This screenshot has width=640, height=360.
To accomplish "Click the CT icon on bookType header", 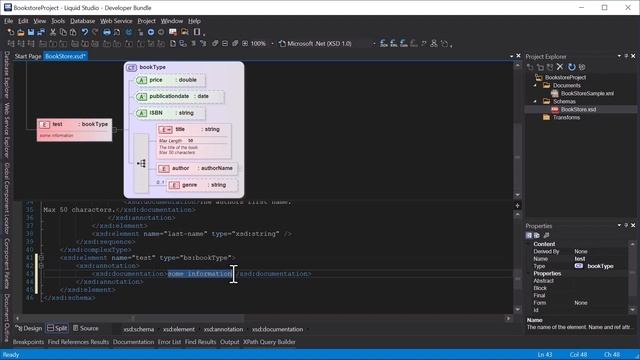I will pos(131,67).
